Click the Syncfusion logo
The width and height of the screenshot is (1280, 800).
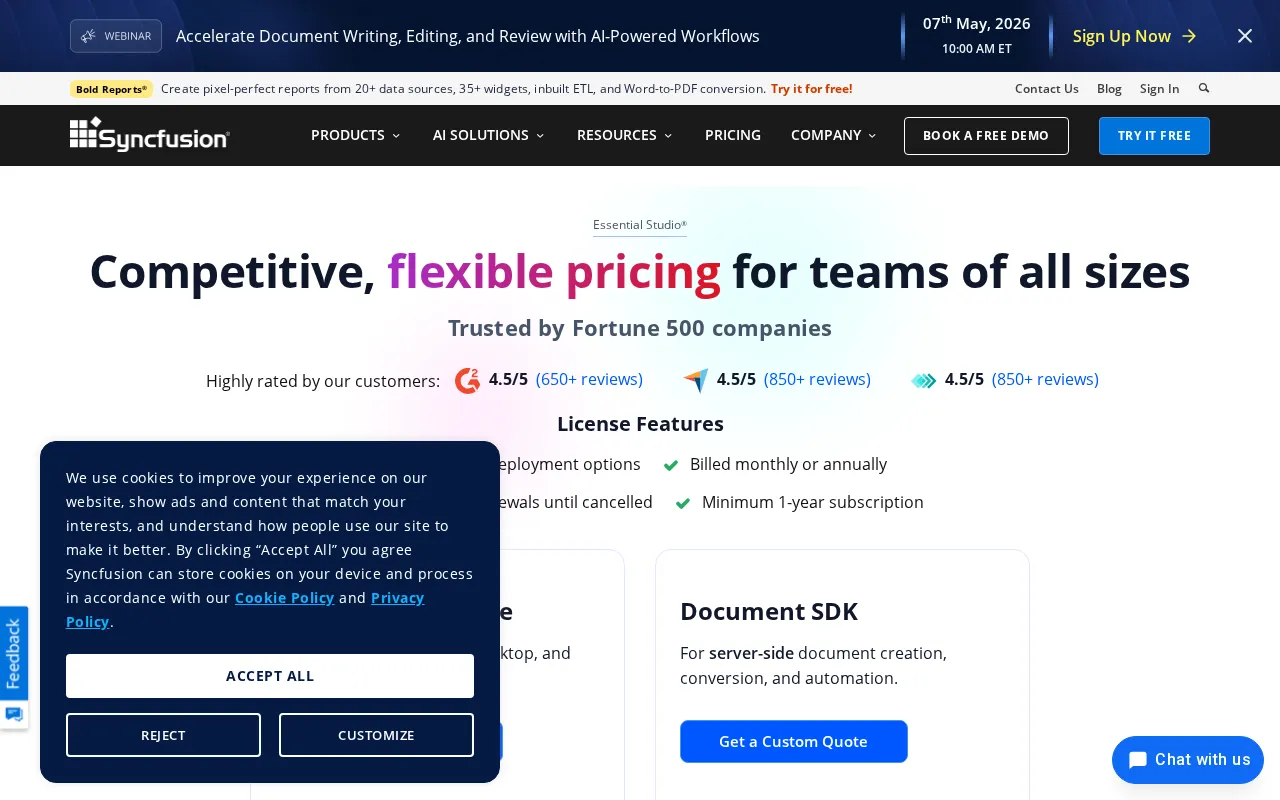click(150, 135)
